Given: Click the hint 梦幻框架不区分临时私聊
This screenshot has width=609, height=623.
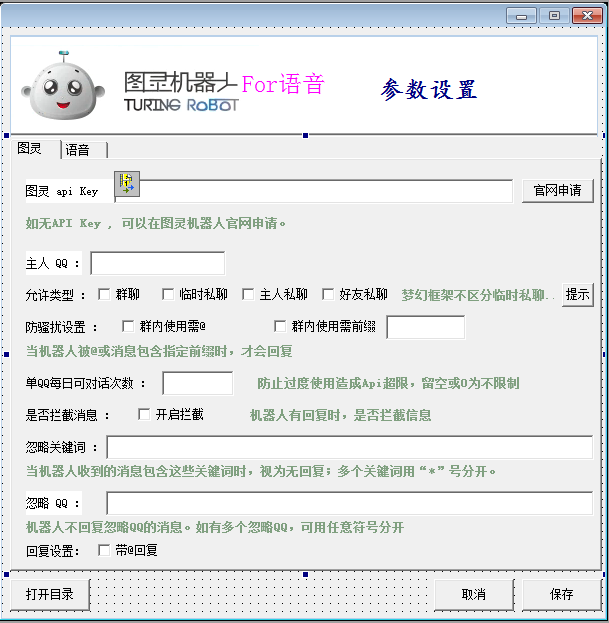Looking at the screenshot, I should coord(477,295).
